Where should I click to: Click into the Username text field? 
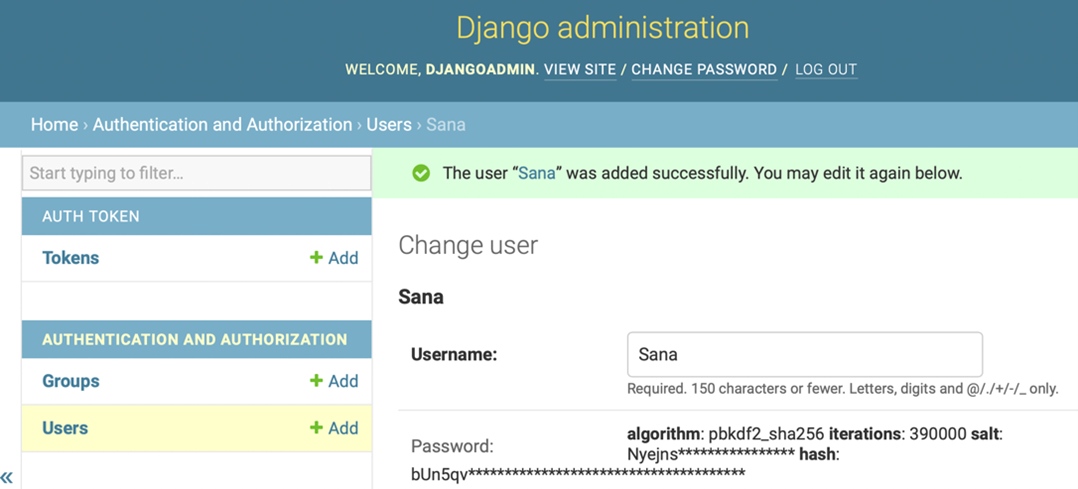click(804, 354)
